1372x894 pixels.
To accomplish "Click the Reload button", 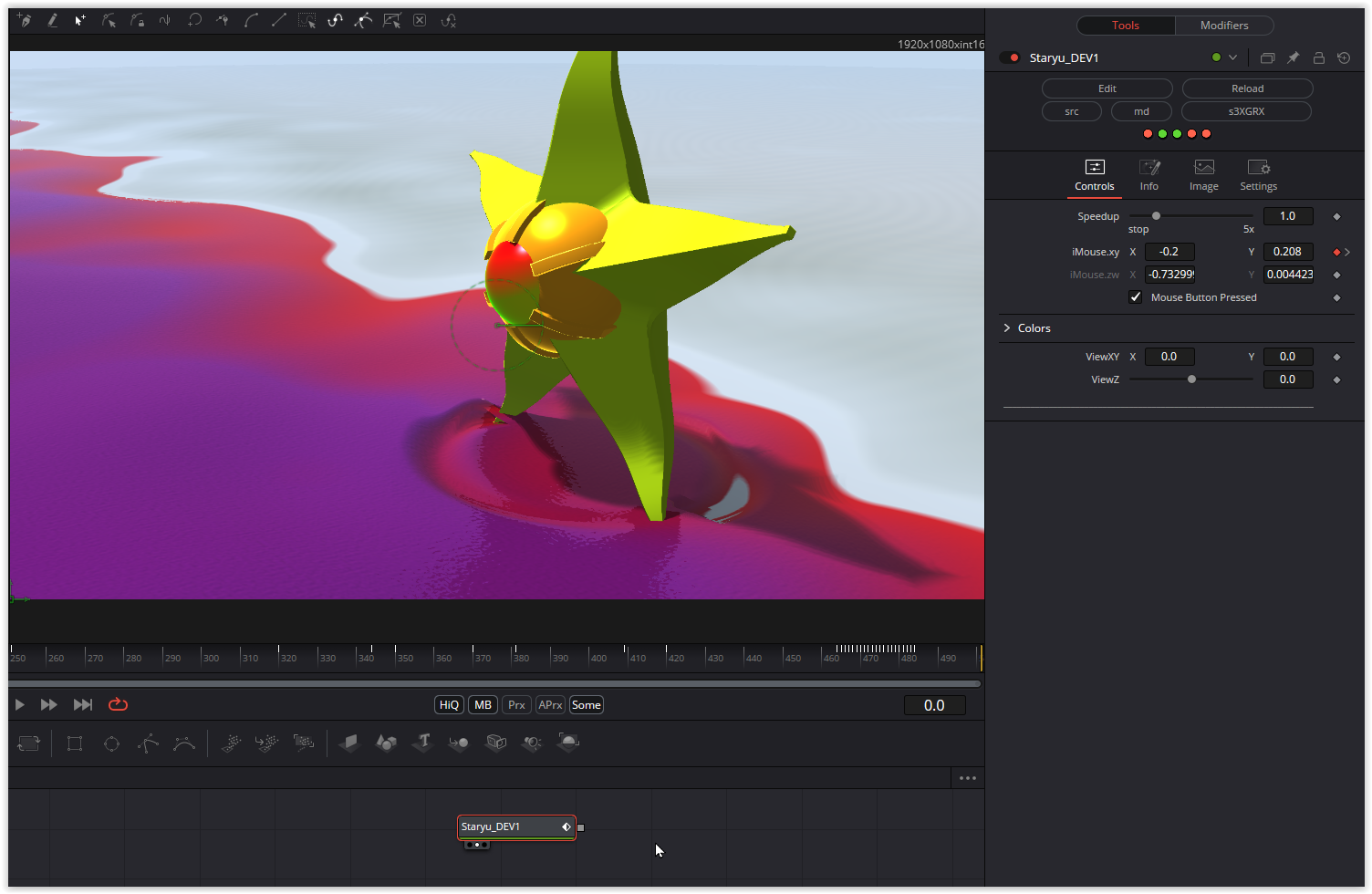I will pyautogui.click(x=1248, y=88).
